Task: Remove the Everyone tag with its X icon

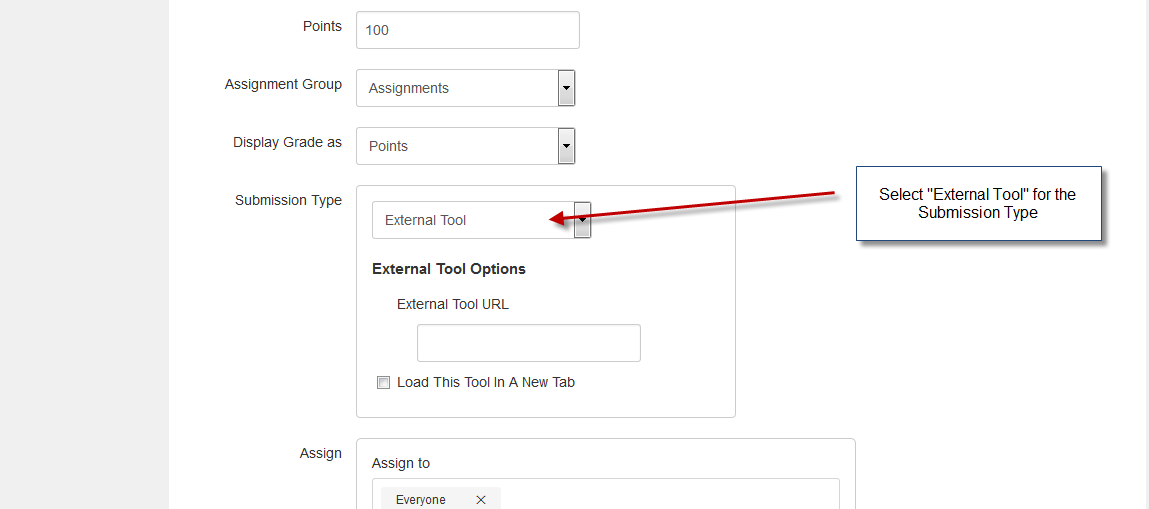Action: [x=481, y=499]
